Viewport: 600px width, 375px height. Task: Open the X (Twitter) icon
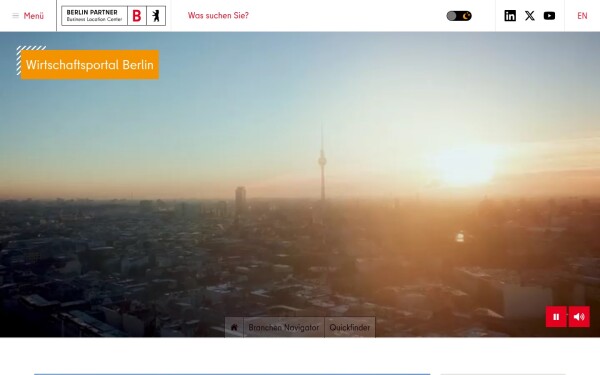(x=530, y=16)
